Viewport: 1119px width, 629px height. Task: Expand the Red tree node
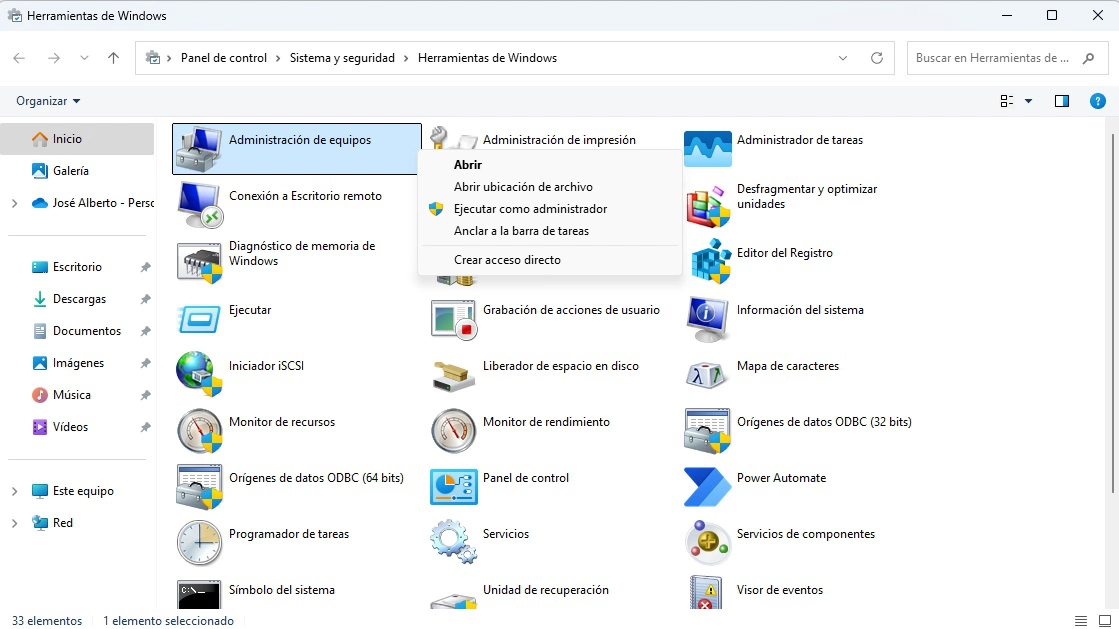14,523
